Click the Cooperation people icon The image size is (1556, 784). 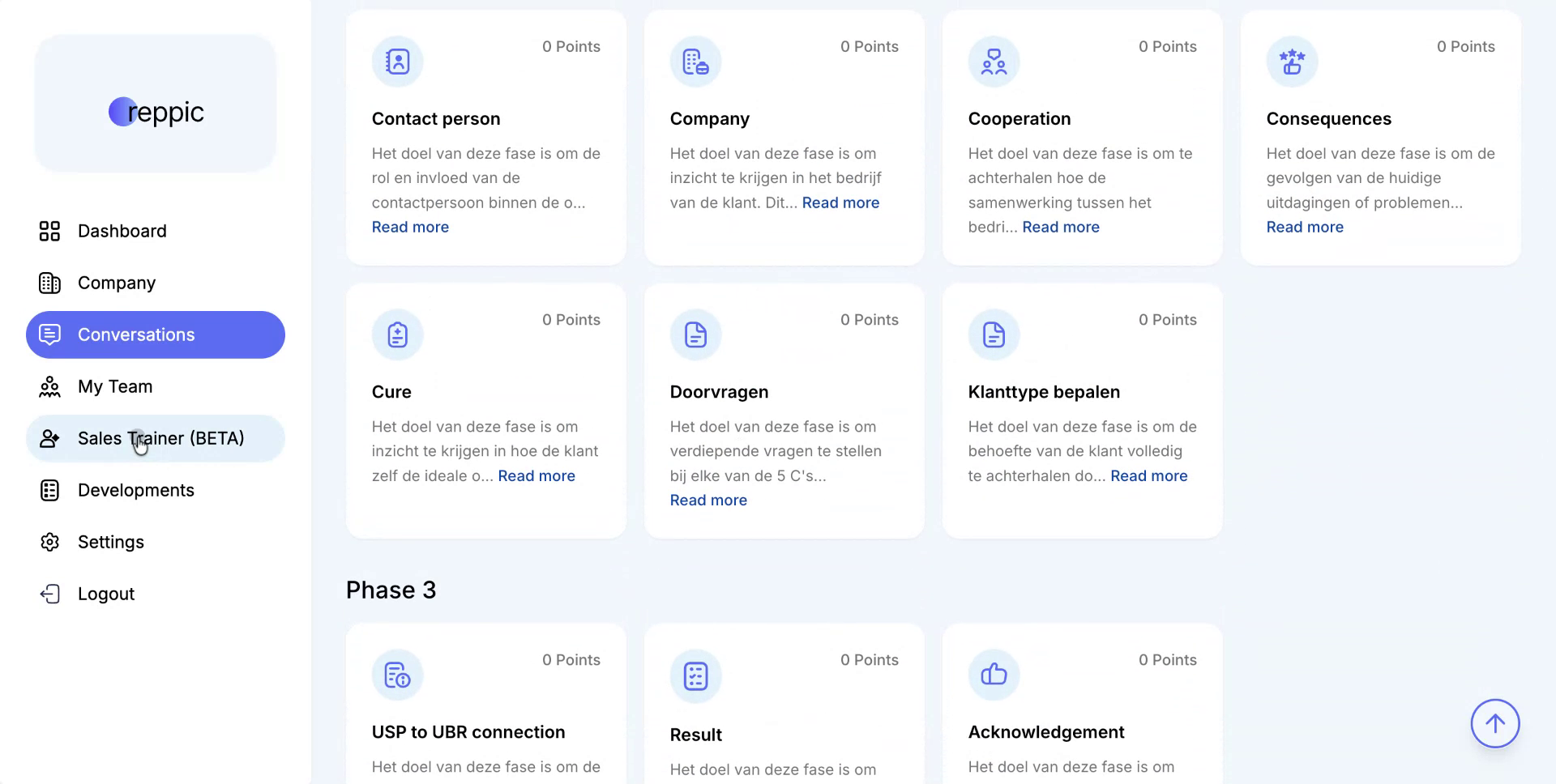(994, 62)
